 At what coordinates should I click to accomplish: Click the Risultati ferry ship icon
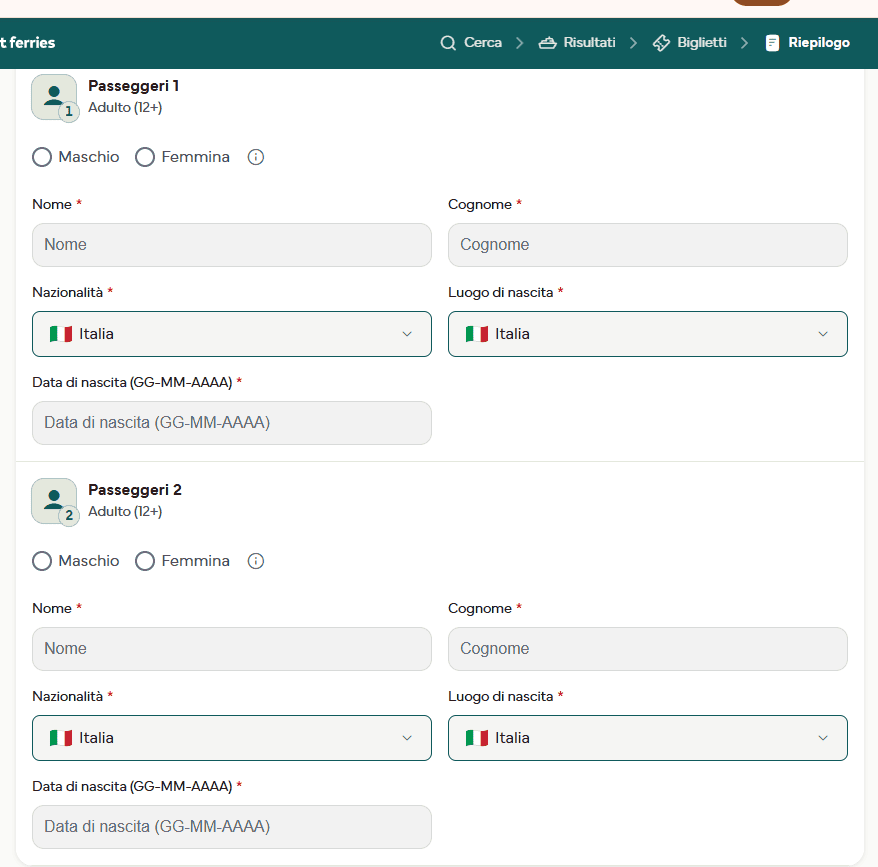click(x=548, y=43)
